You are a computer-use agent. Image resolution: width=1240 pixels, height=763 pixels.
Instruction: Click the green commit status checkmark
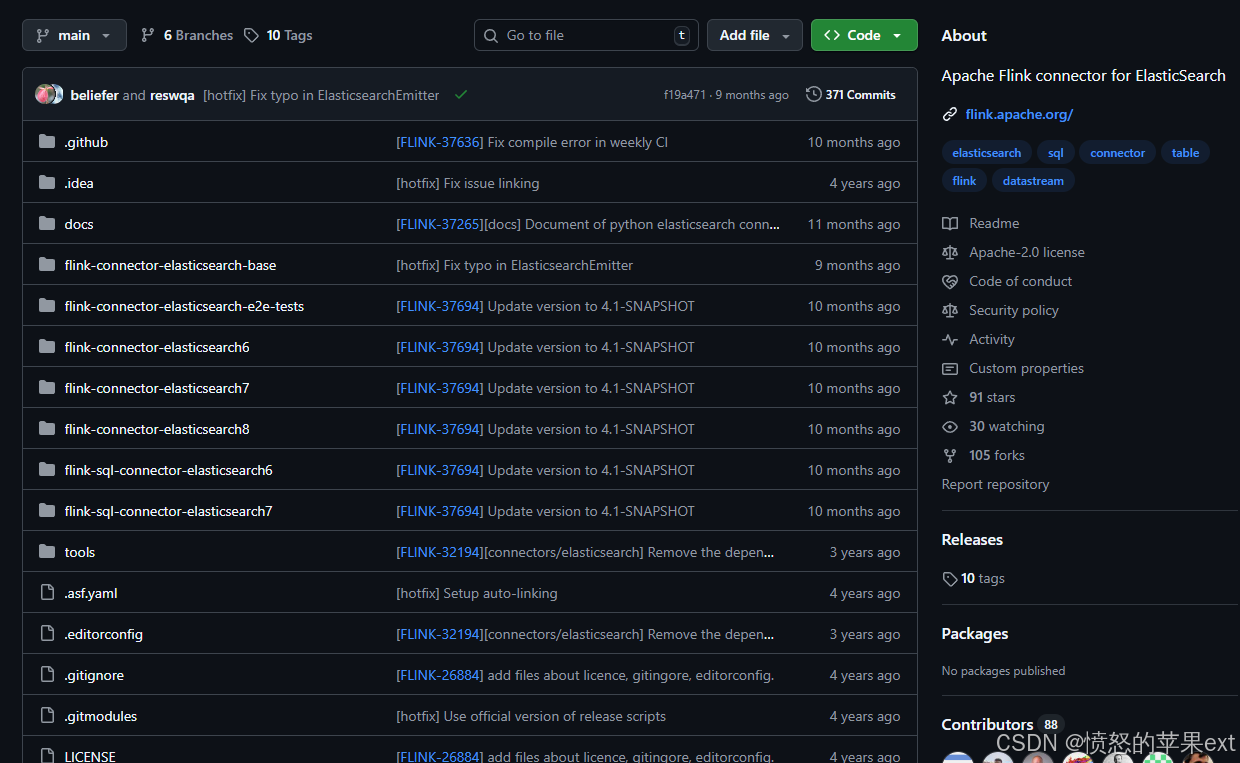(461, 94)
